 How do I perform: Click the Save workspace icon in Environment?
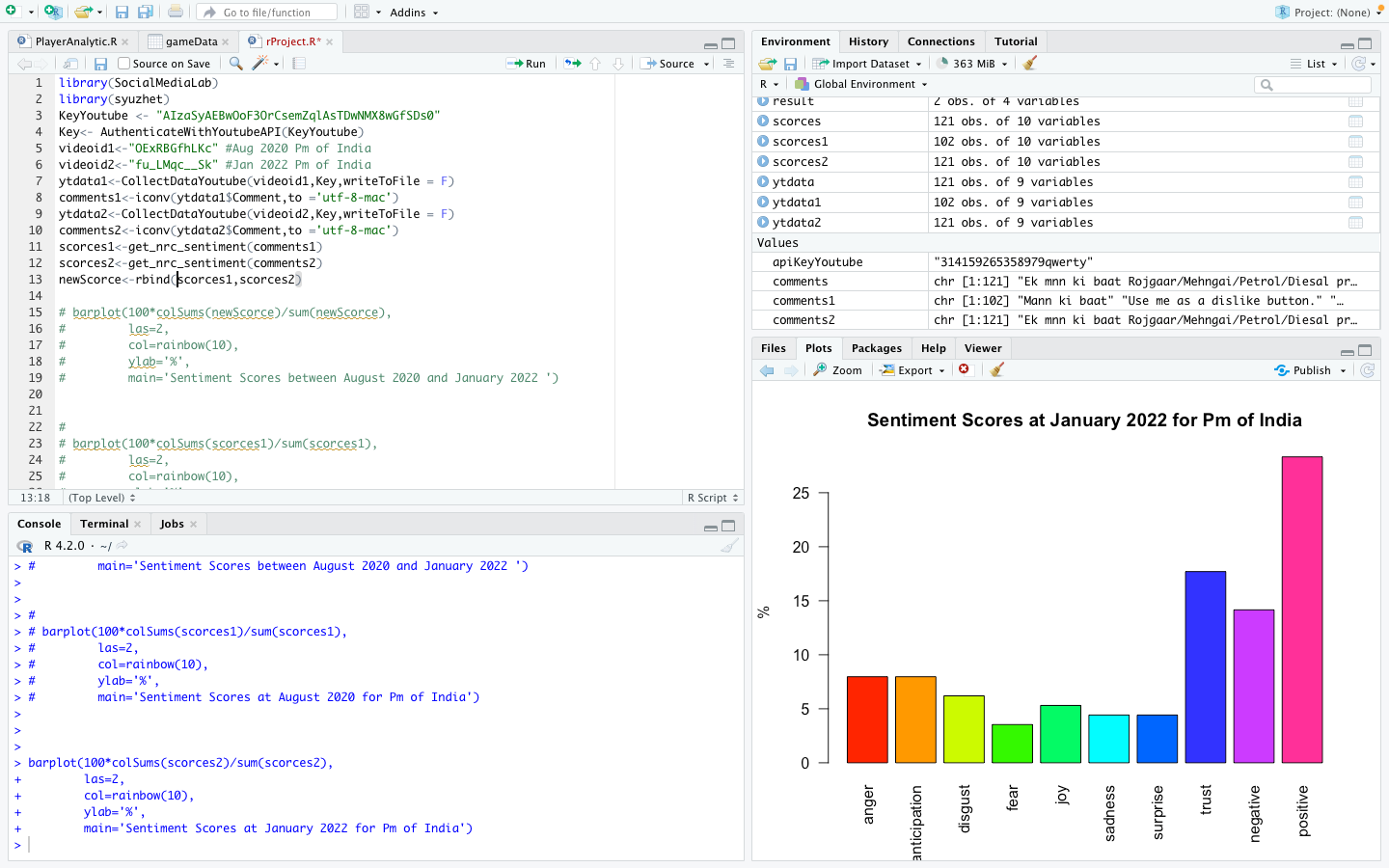click(790, 64)
